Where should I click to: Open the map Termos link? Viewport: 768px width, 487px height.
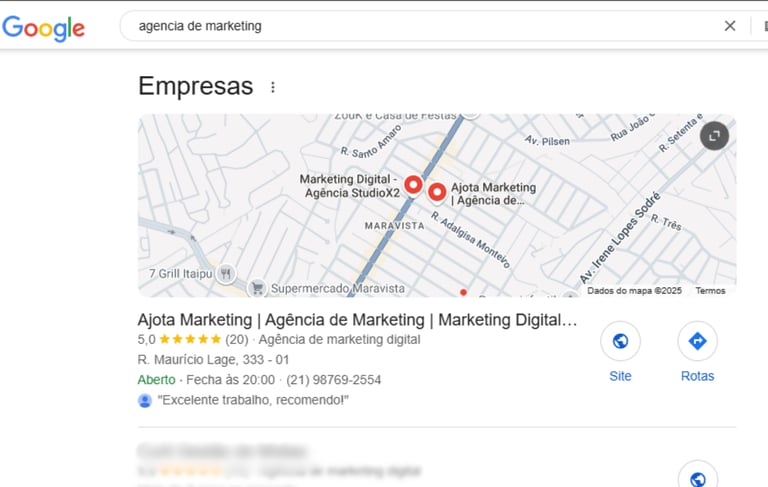(x=710, y=291)
